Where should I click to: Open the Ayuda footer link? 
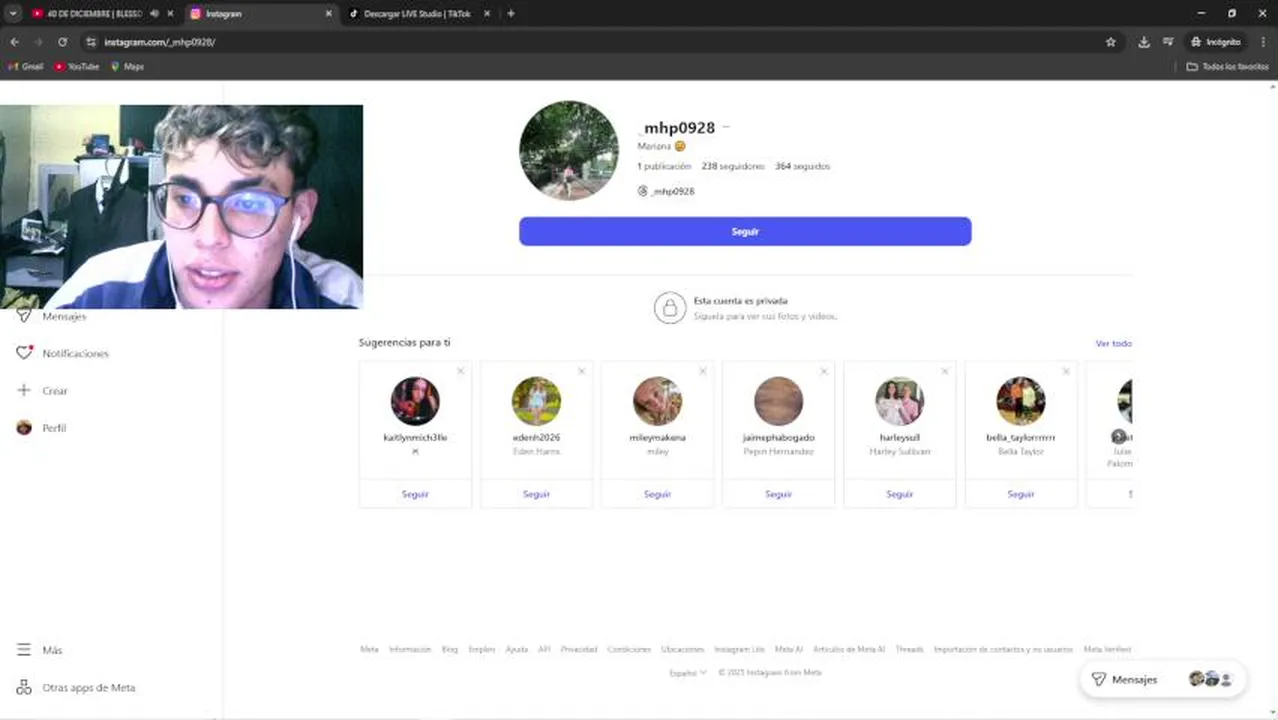point(516,649)
